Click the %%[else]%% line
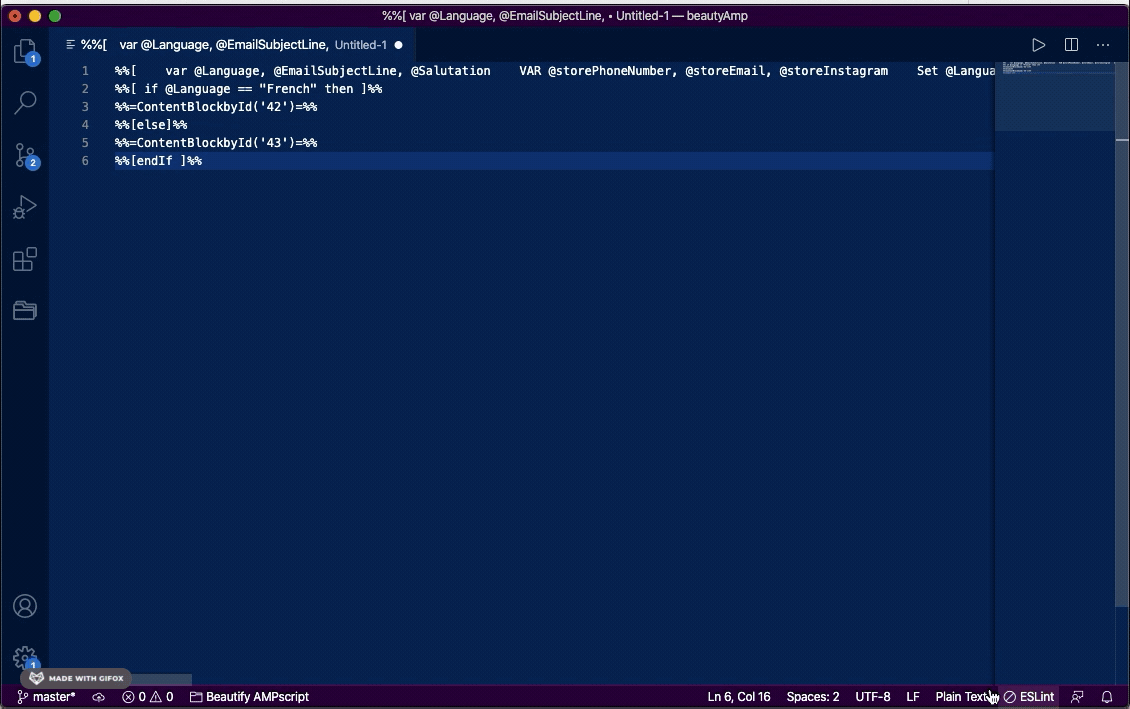 [151, 125]
